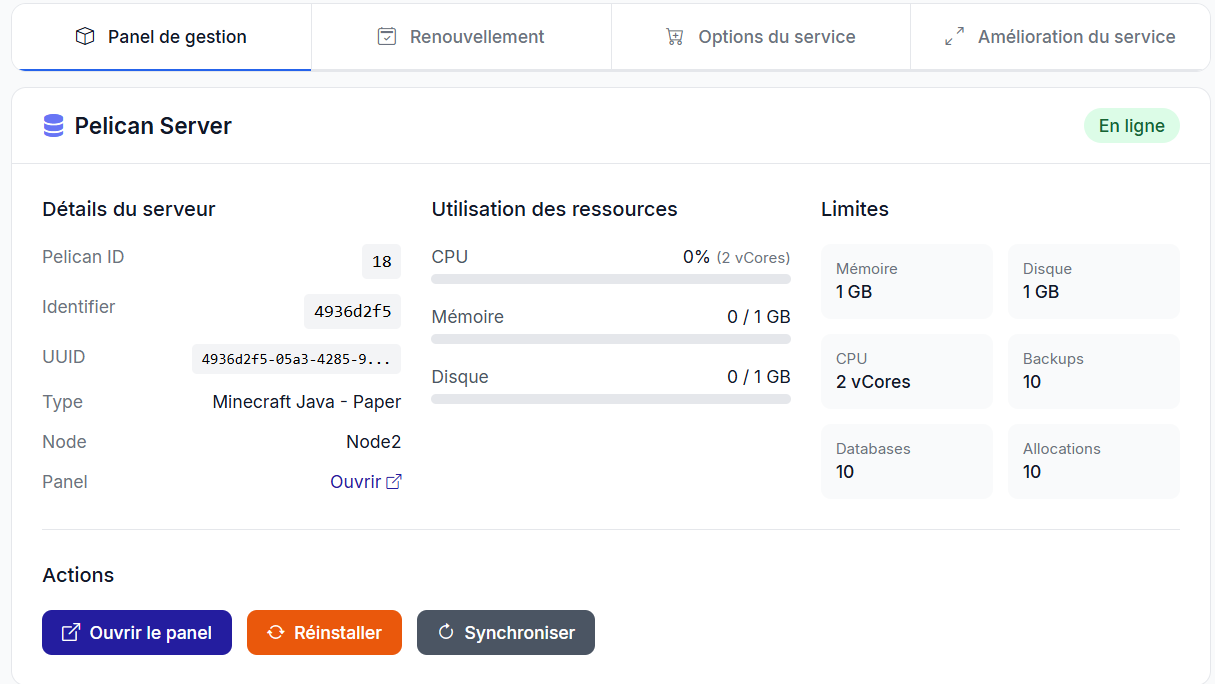This screenshot has height=684, width=1215.
Task: Click the shopping cart icon for service options
Action: click(x=675, y=37)
